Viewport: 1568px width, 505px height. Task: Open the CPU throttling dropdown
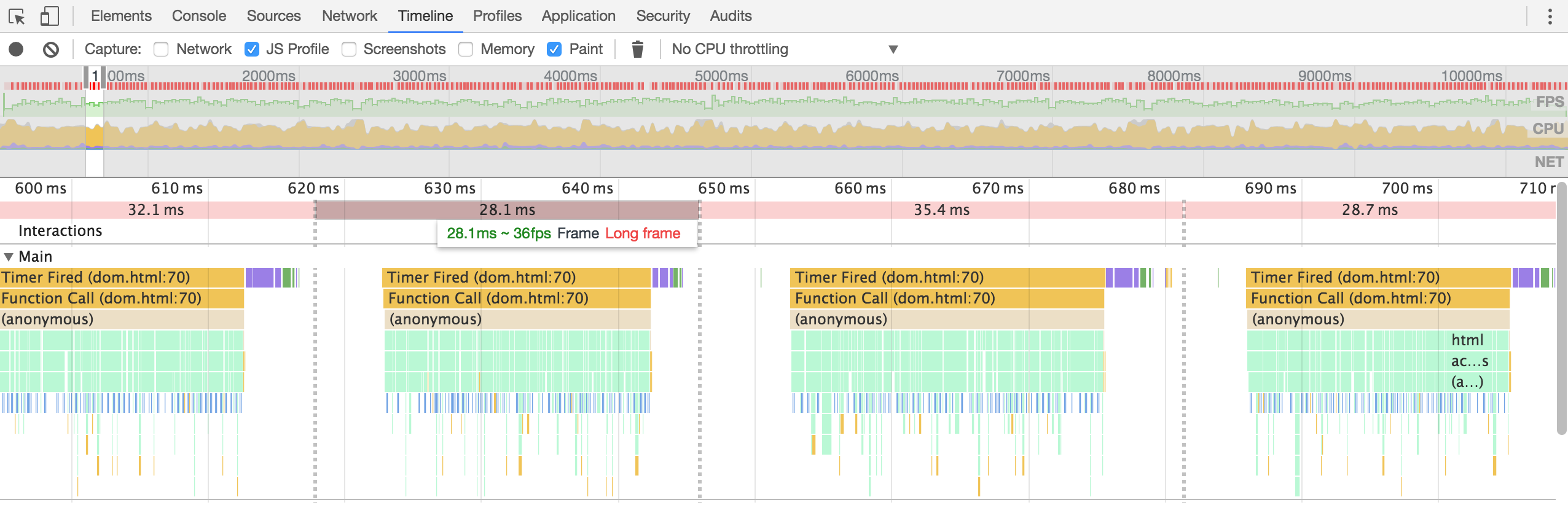(x=784, y=49)
